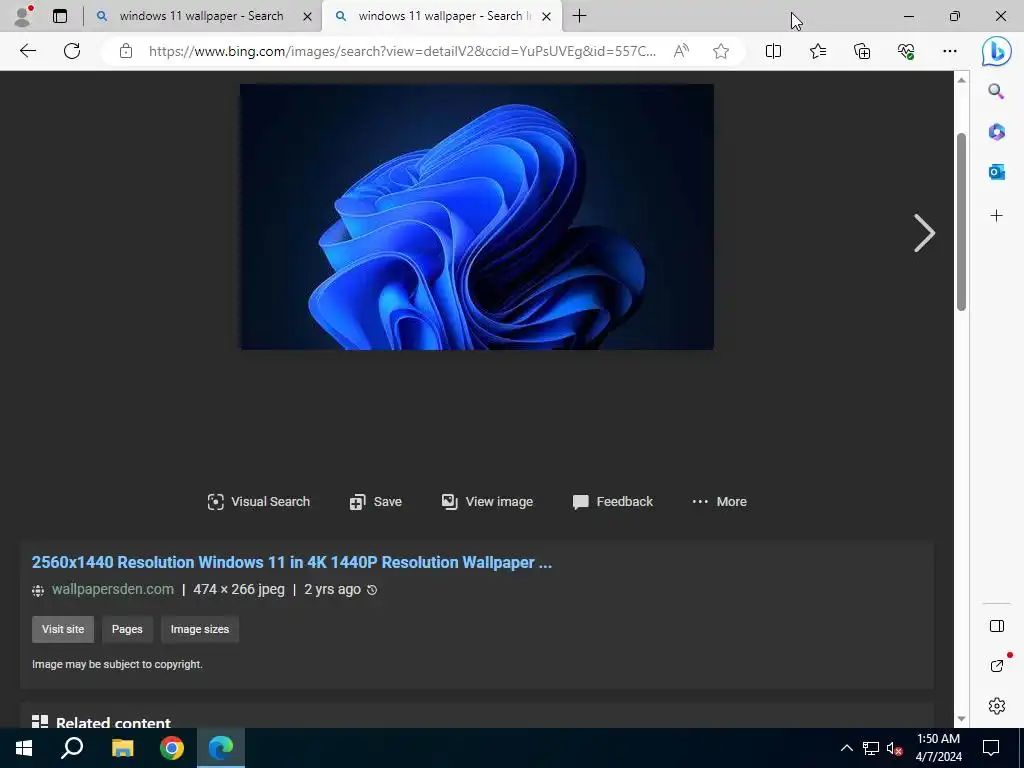Open taskbar search
The height and width of the screenshot is (768, 1024).
[x=72, y=748]
